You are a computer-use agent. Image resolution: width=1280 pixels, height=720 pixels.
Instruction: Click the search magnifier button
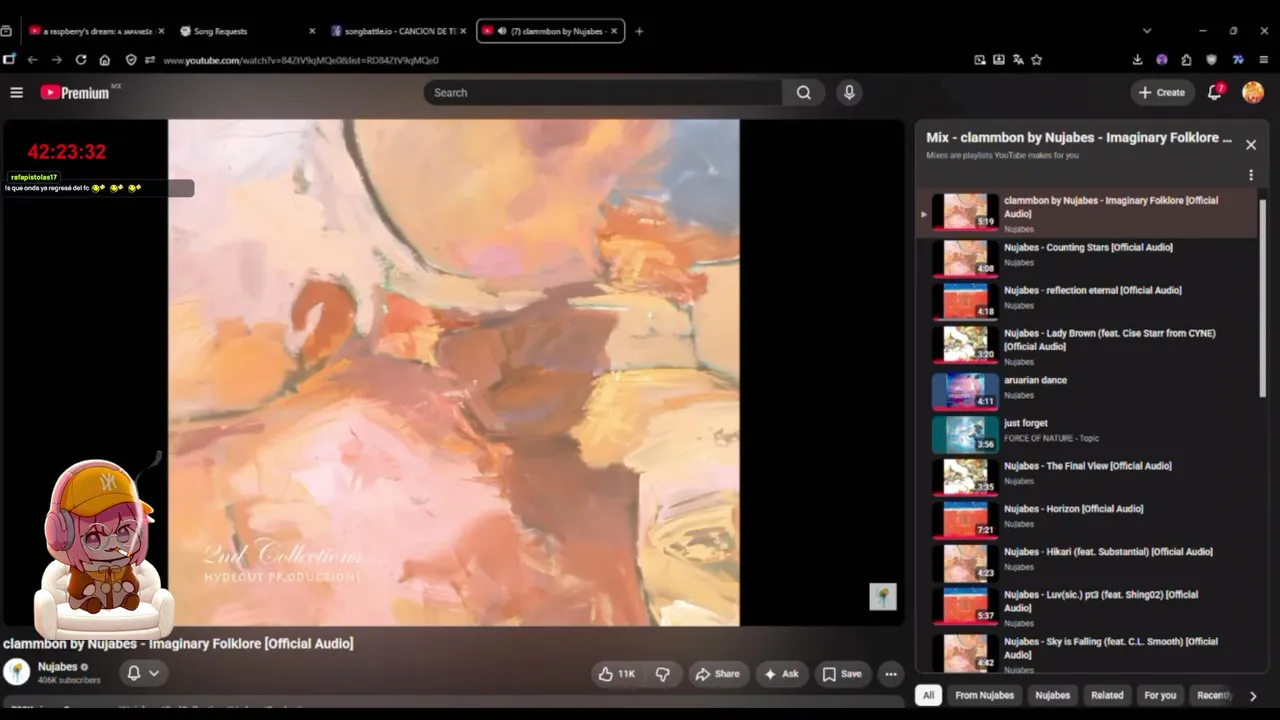pos(803,92)
